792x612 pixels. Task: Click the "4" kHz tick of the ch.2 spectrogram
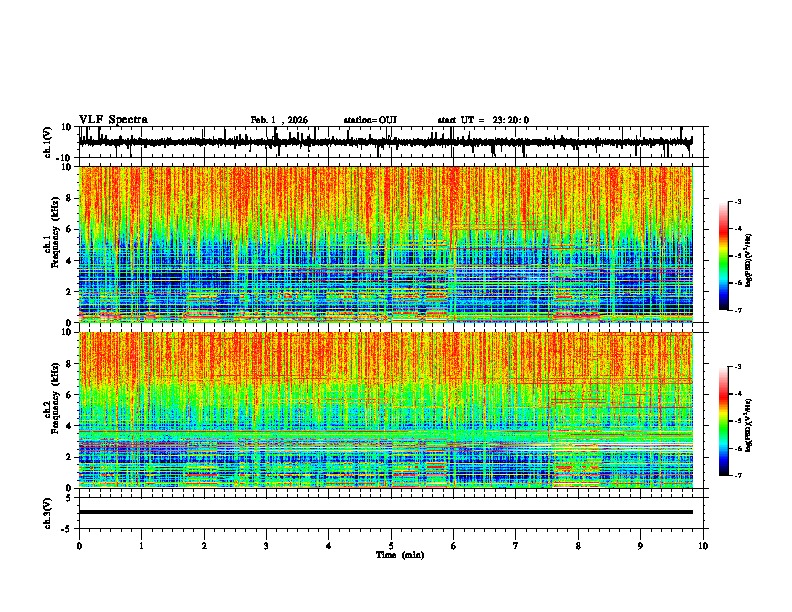pos(69,426)
